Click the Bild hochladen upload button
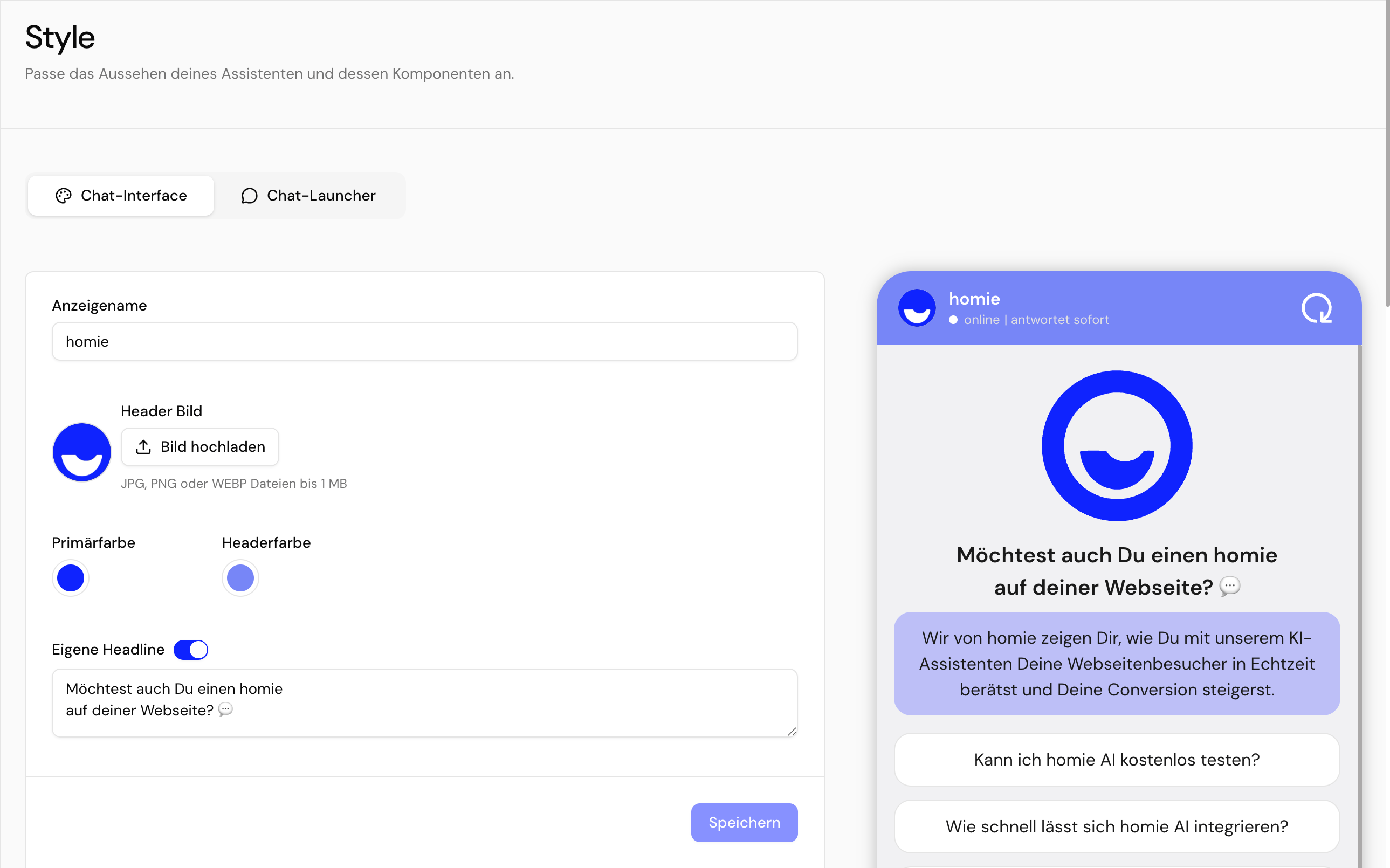Image resolution: width=1390 pixels, height=868 pixels. pyautogui.click(x=200, y=446)
